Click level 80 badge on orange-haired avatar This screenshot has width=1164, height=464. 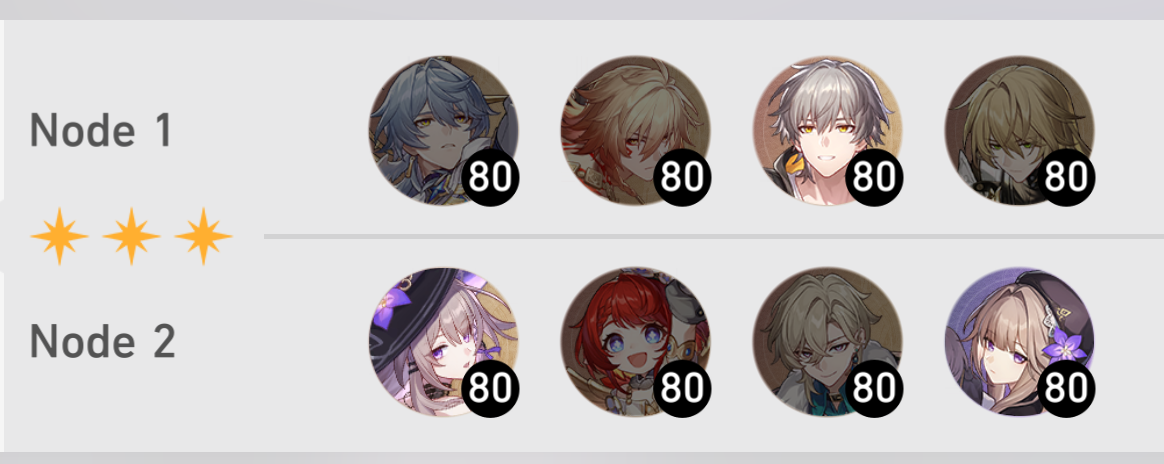(x=682, y=177)
